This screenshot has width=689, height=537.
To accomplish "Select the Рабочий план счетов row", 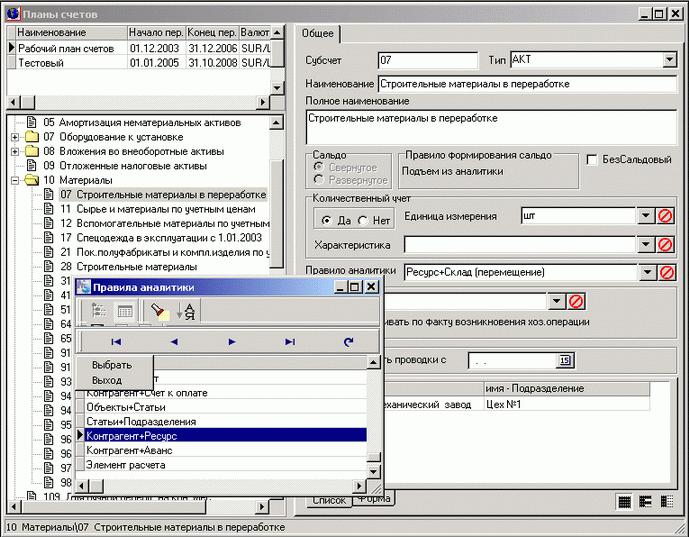I will click(143, 48).
